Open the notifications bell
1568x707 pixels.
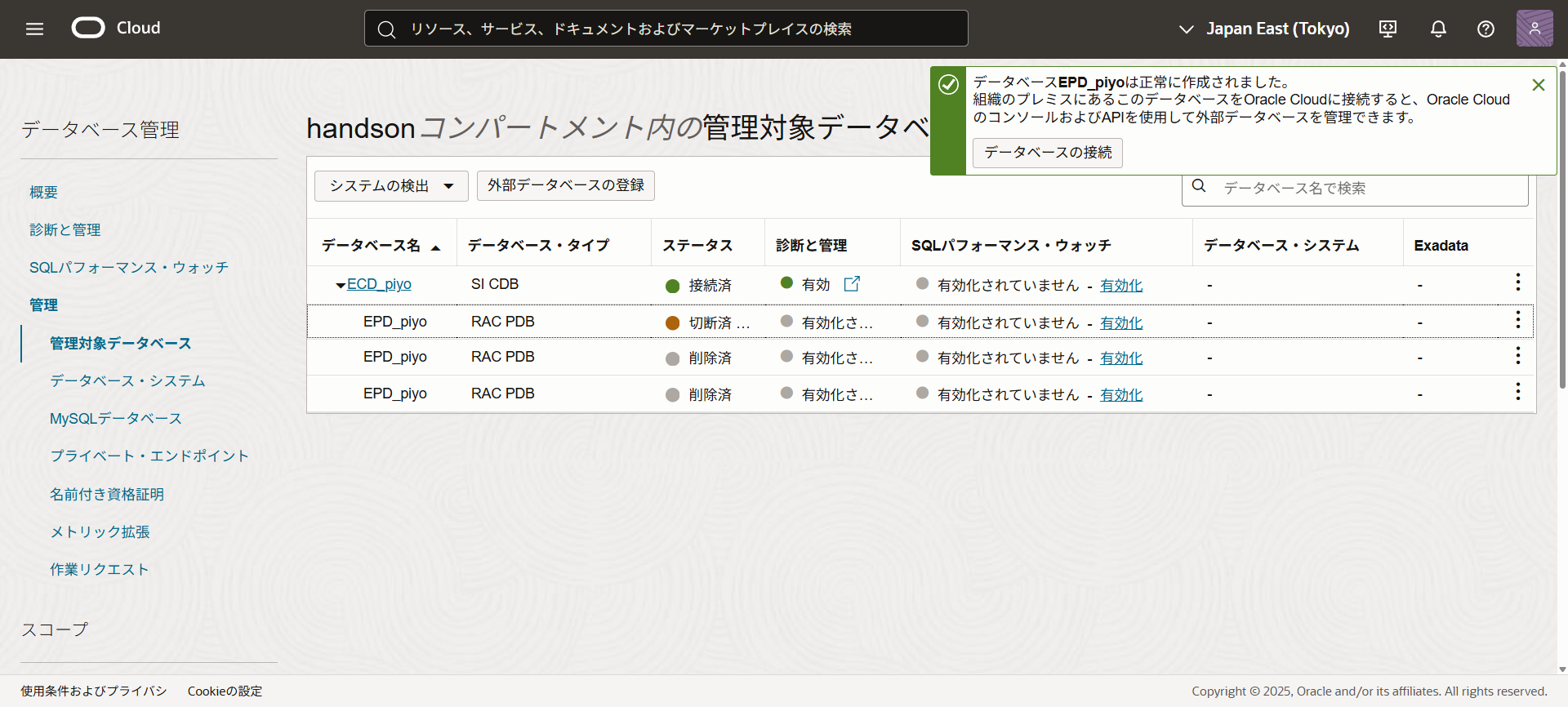click(1438, 29)
